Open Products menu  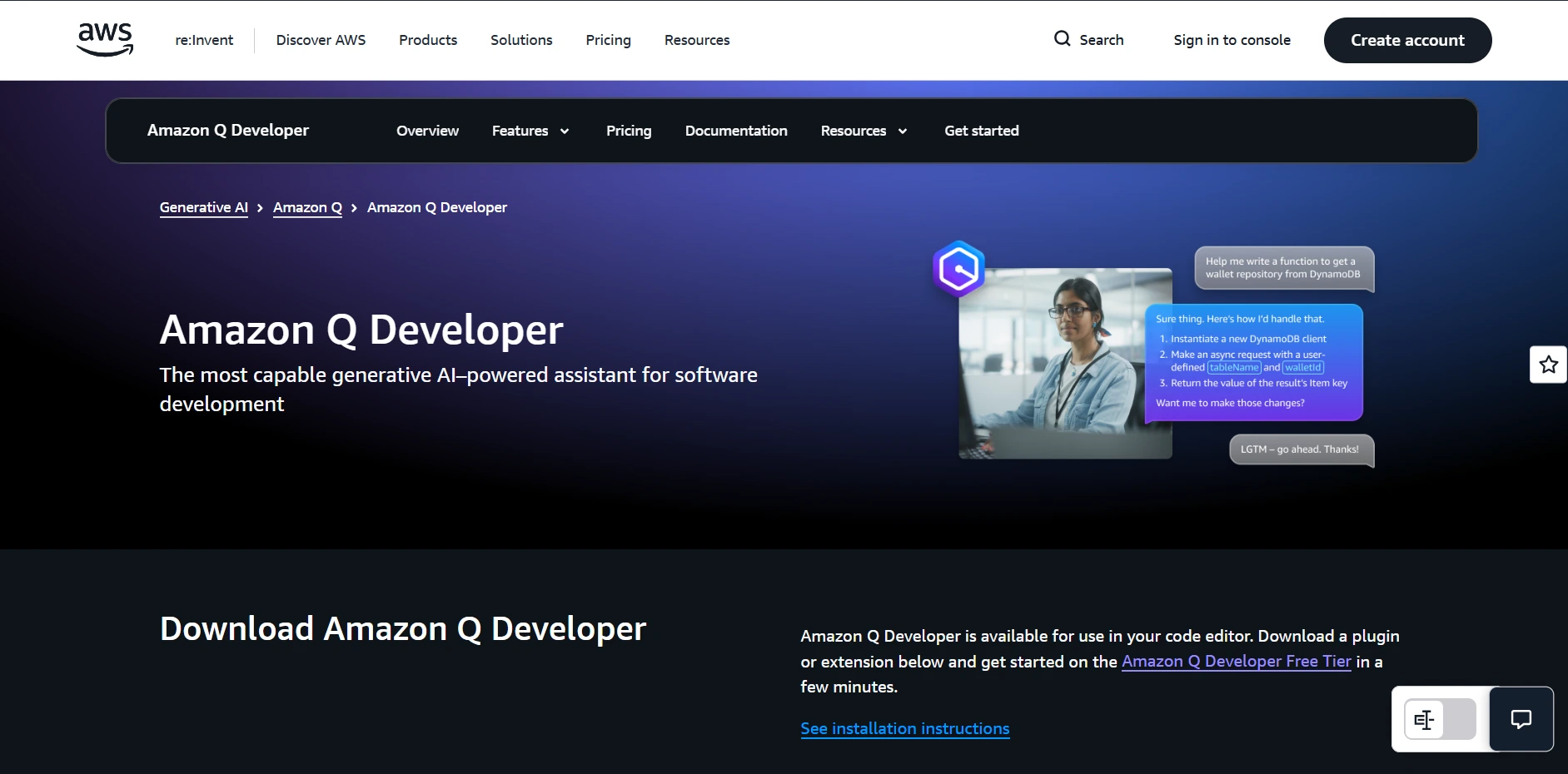pos(428,40)
